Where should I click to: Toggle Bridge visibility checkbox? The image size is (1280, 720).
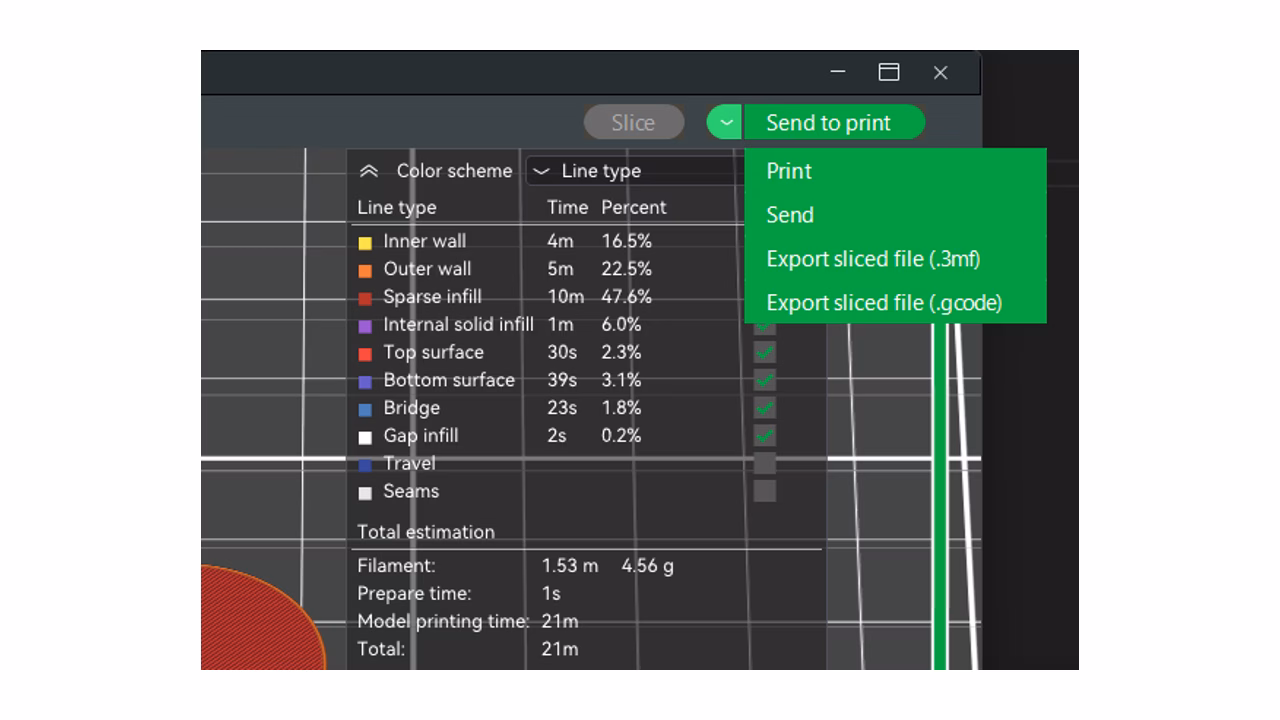[764, 408]
